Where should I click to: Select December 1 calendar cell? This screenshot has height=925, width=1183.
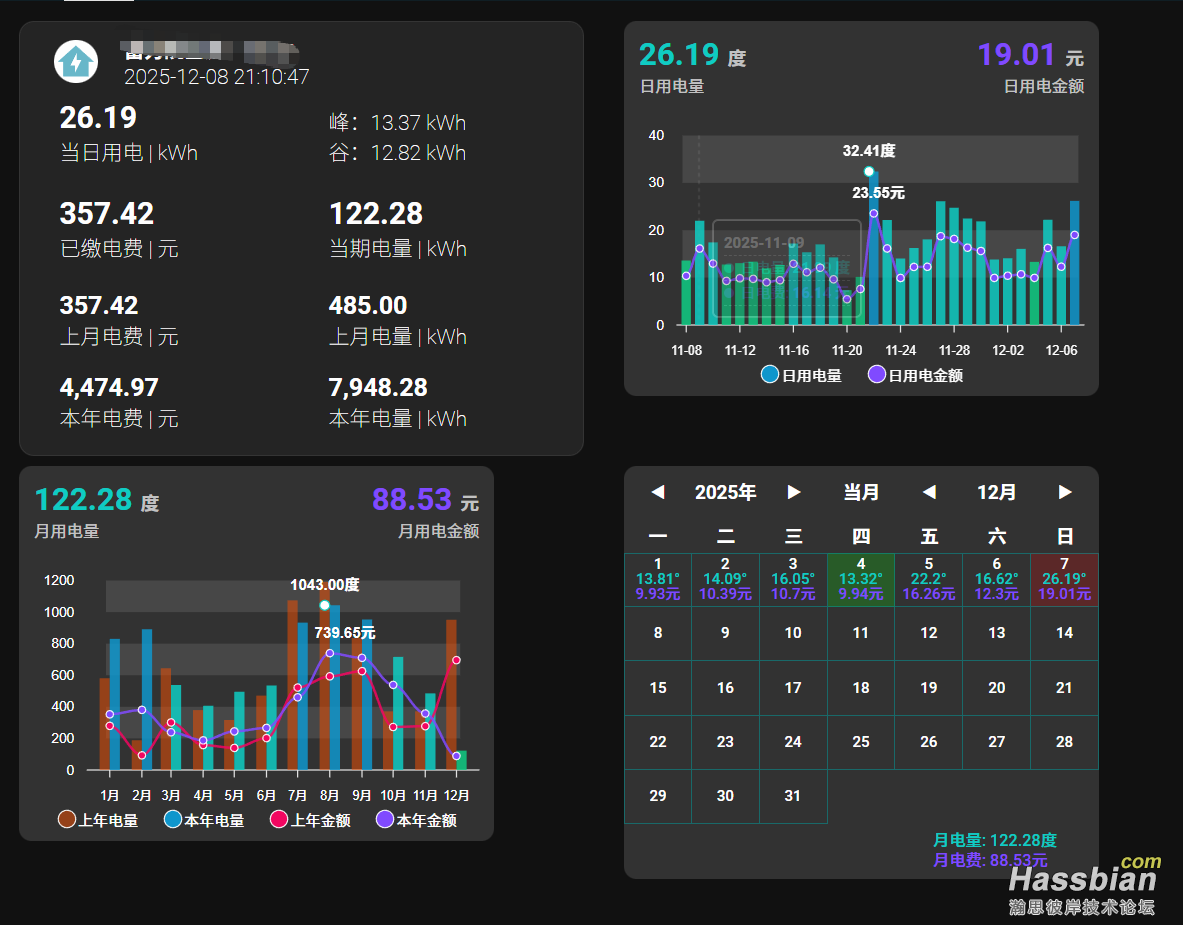tap(658, 579)
